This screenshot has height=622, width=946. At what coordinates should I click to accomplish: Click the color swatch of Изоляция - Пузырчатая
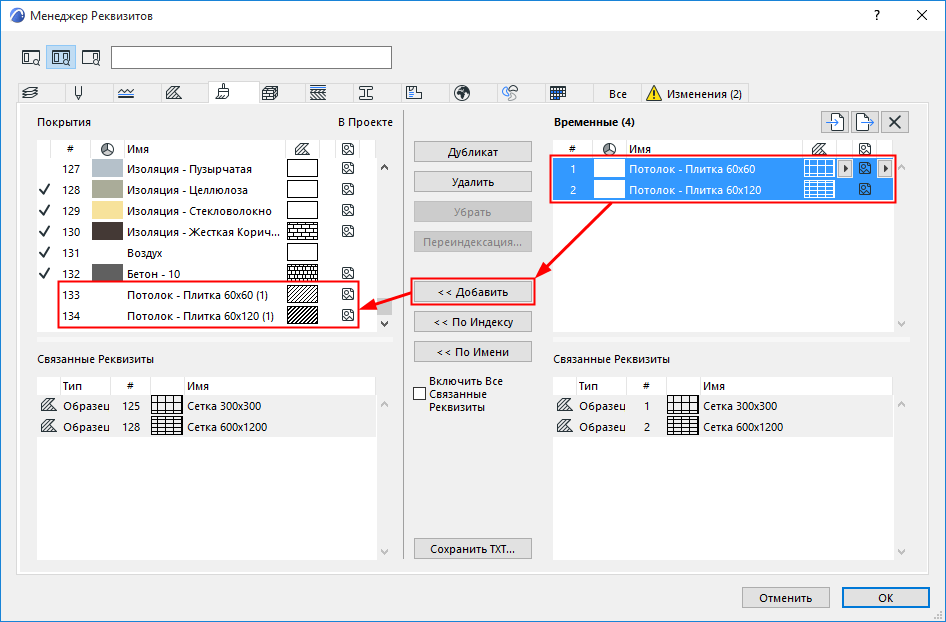tap(107, 169)
